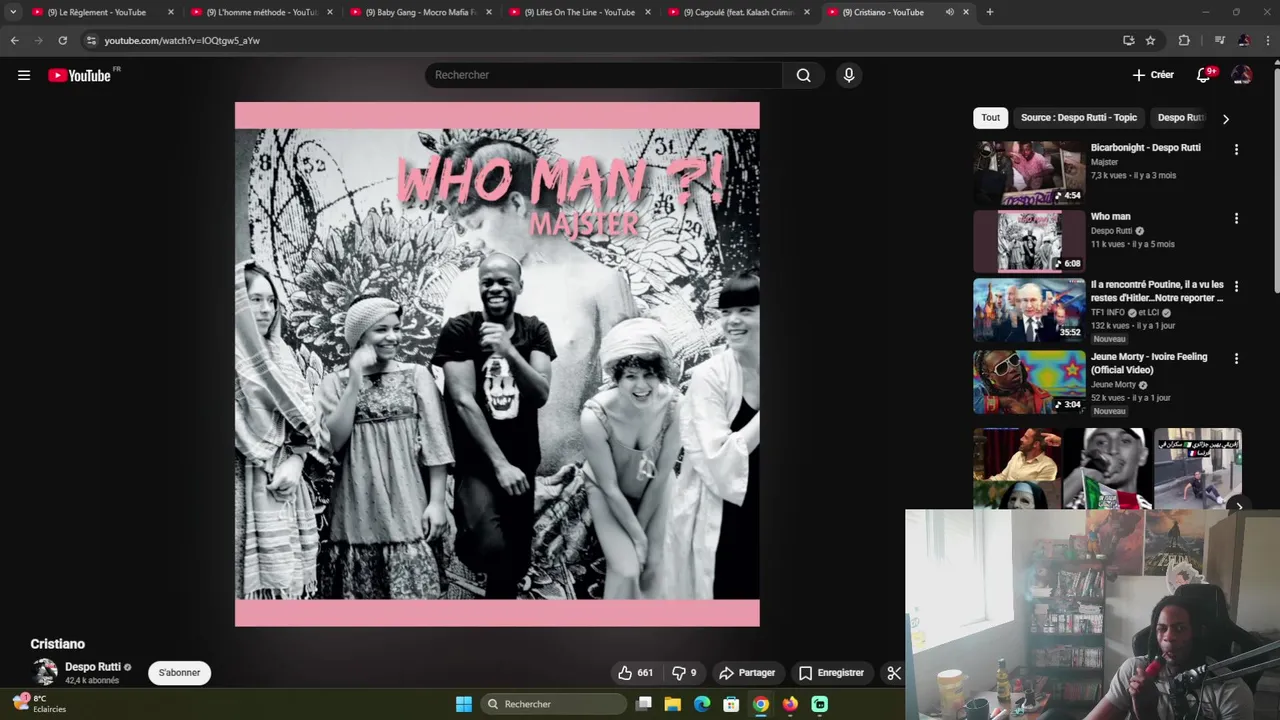The height and width of the screenshot is (720, 1280).
Task: Open Jeune Morty - Ivoire Feeling video title
Action: tap(1149, 363)
